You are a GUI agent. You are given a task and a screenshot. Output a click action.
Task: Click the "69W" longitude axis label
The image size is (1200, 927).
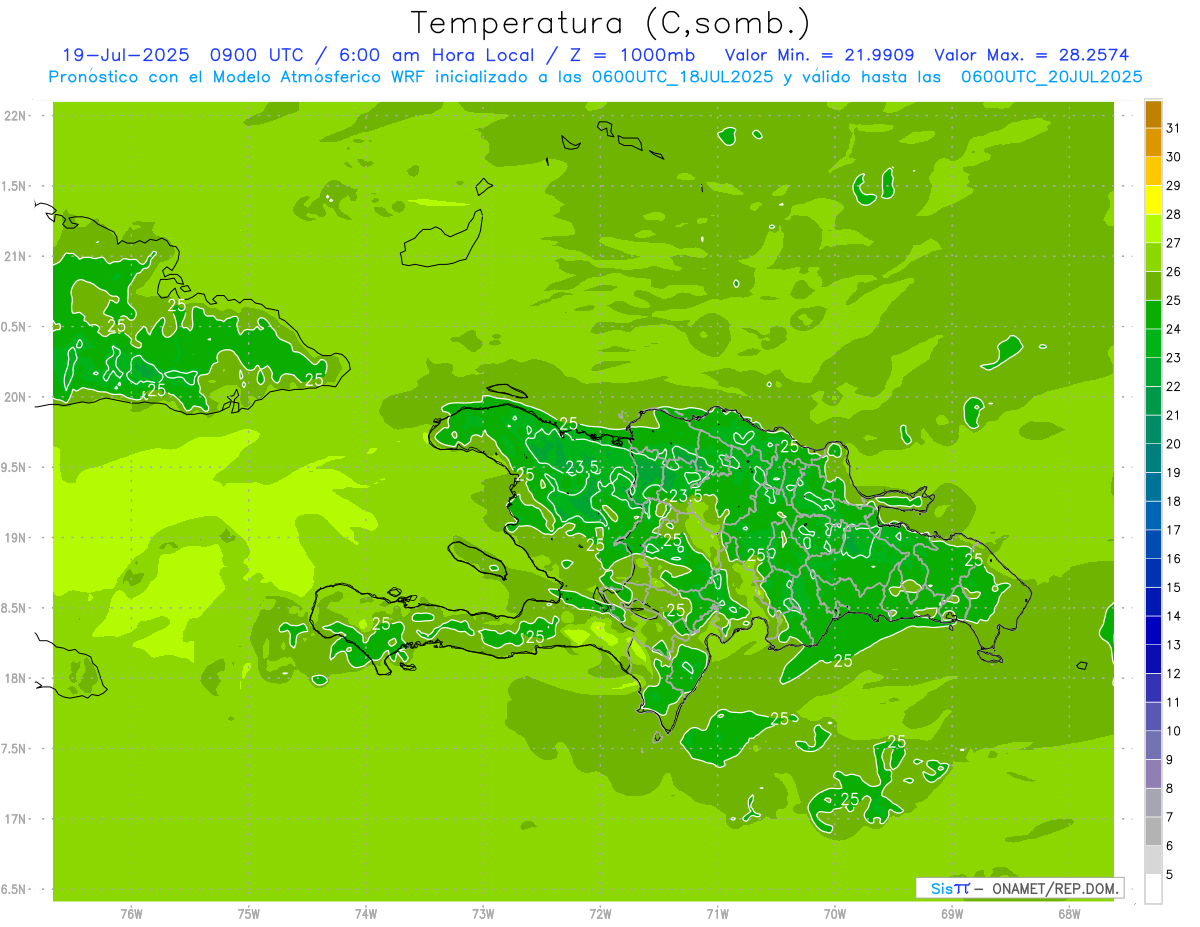point(952,914)
